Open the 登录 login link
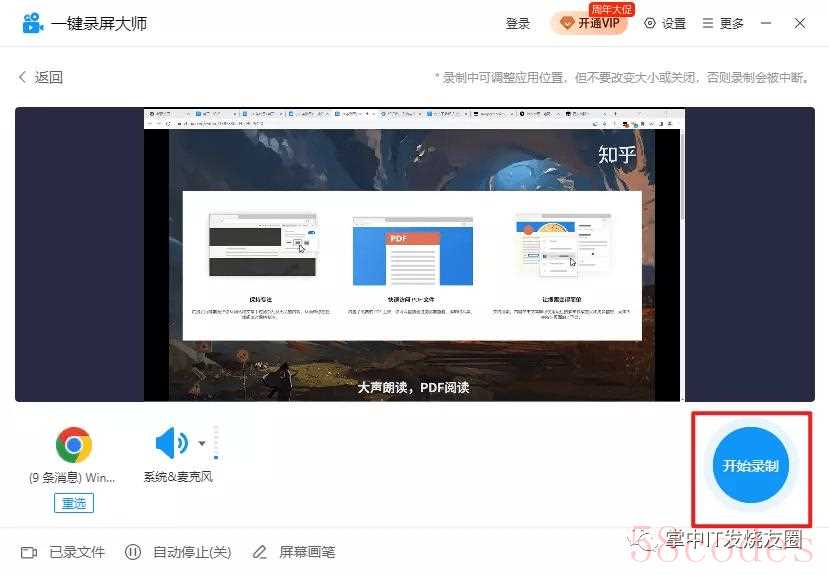 click(x=518, y=24)
